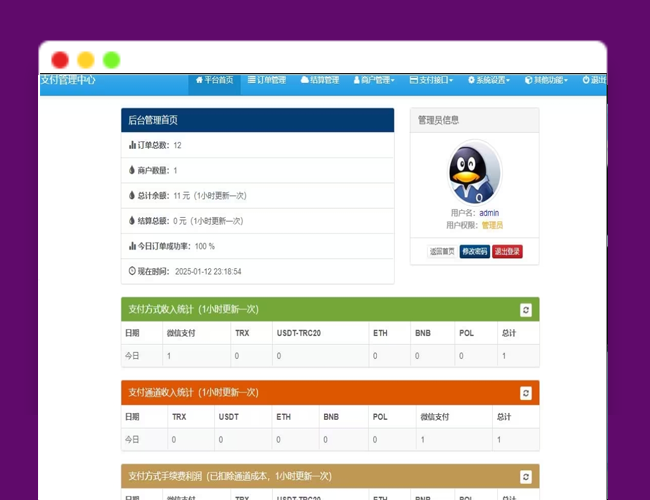Refresh the 支付方式收入统计 panel
Image resolution: width=650 pixels, height=500 pixels.
click(x=526, y=310)
